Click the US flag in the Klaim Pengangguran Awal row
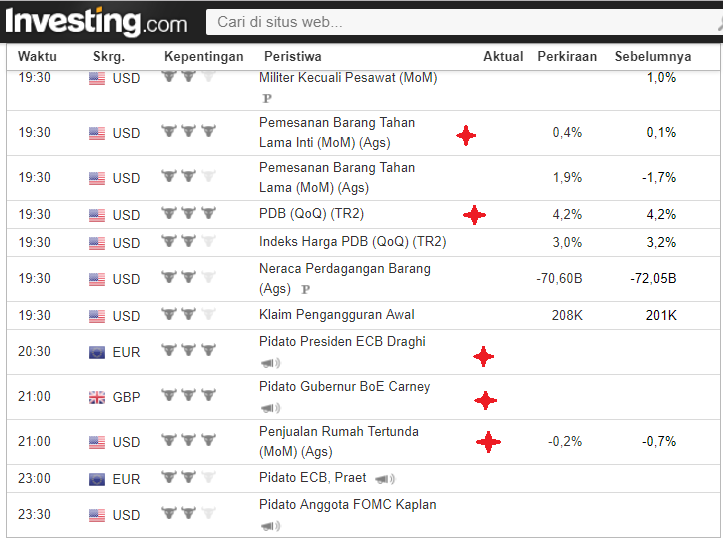The width and height of the screenshot is (723, 543). tap(97, 316)
